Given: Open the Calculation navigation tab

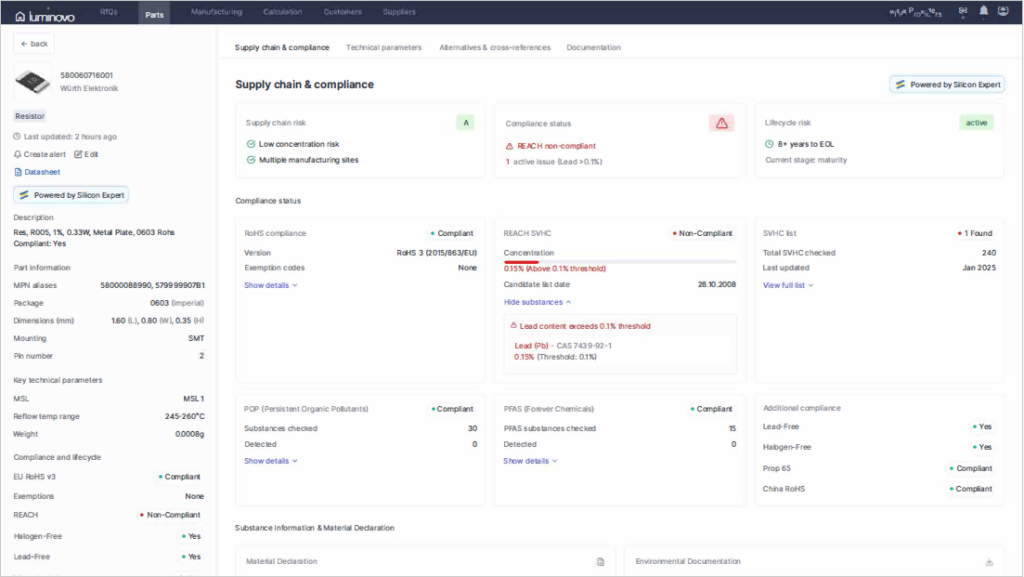Looking at the screenshot, I should tap(283, 12).
